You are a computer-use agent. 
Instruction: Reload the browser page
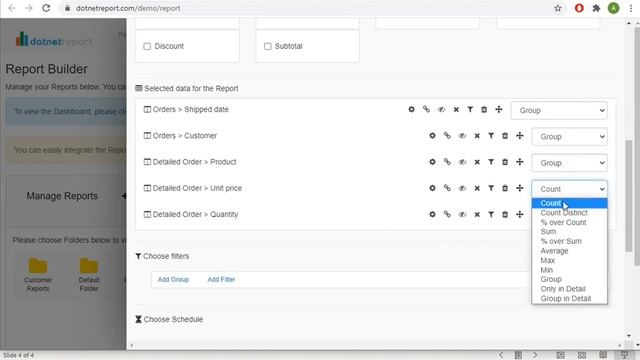pos(46,8)
